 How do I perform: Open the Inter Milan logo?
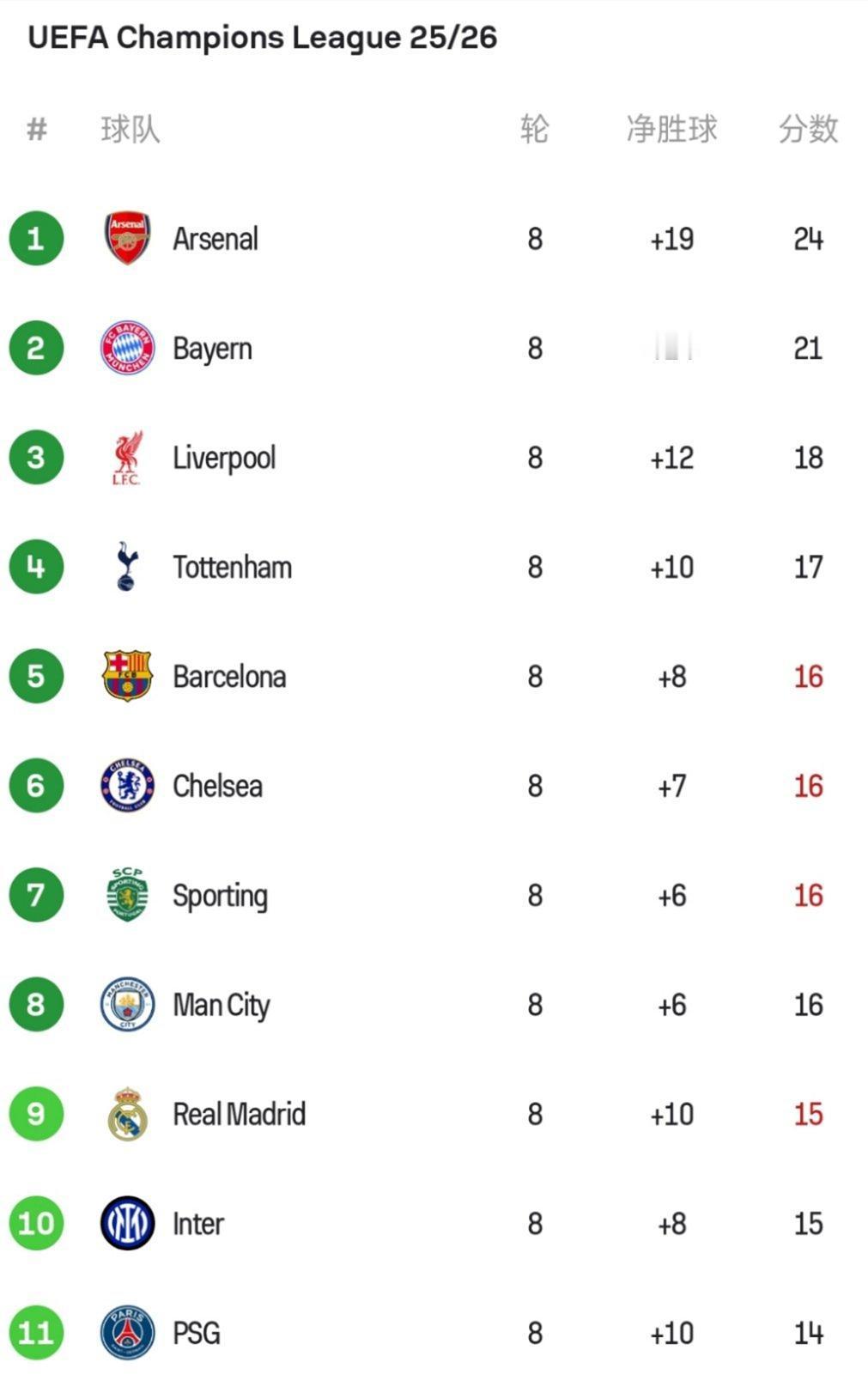[127, 1223]
